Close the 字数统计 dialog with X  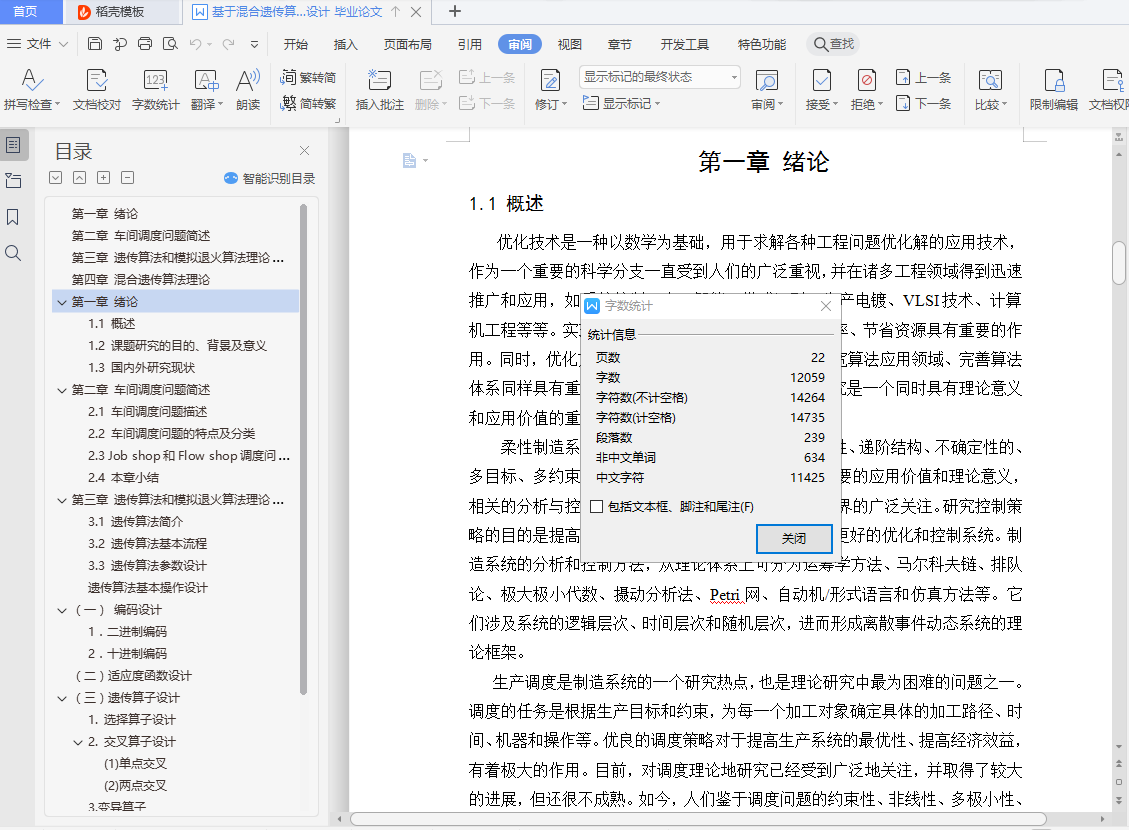click(826, 306)
